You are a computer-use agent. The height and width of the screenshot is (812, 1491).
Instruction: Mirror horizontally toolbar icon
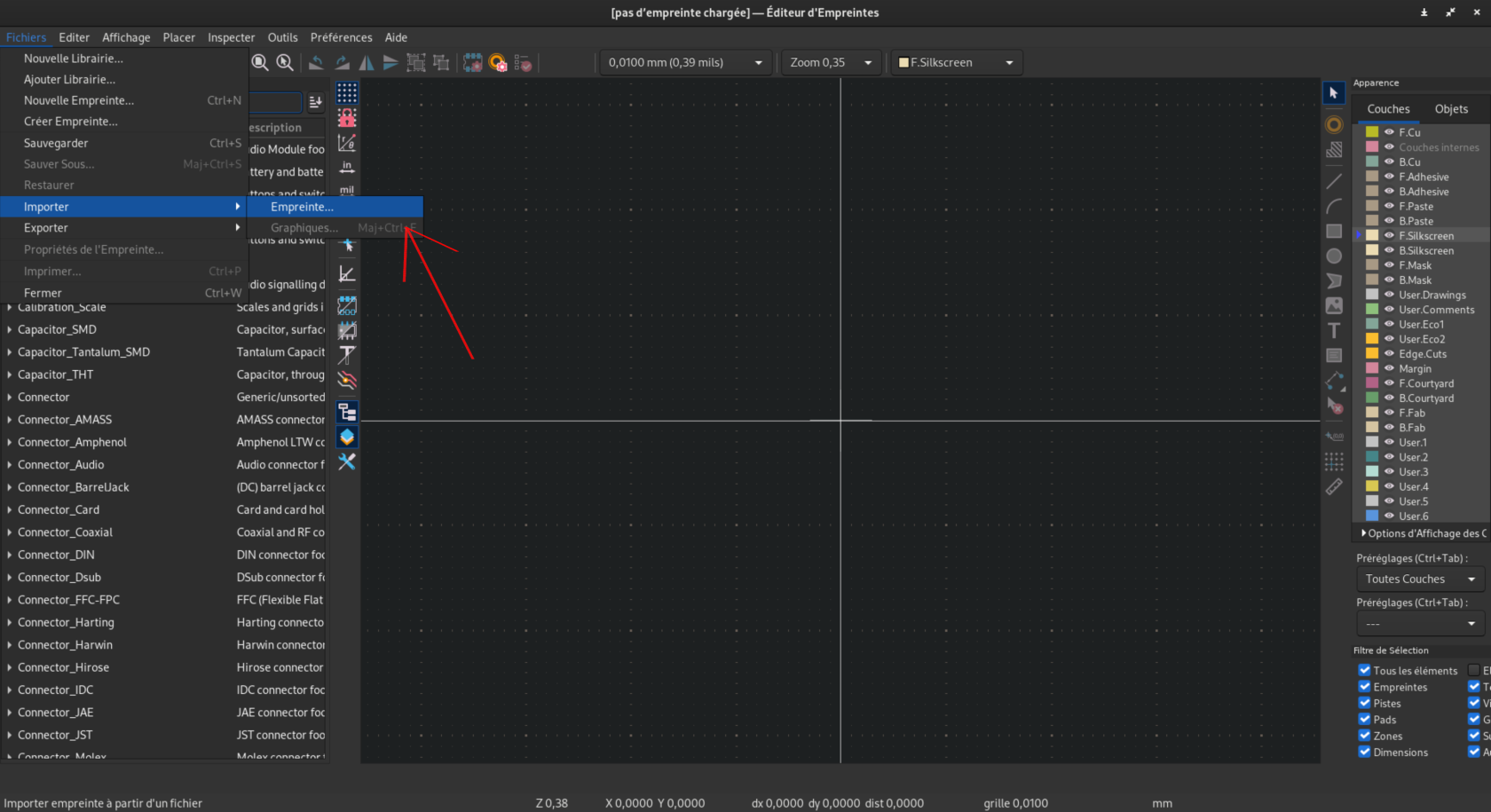[367, 62]
